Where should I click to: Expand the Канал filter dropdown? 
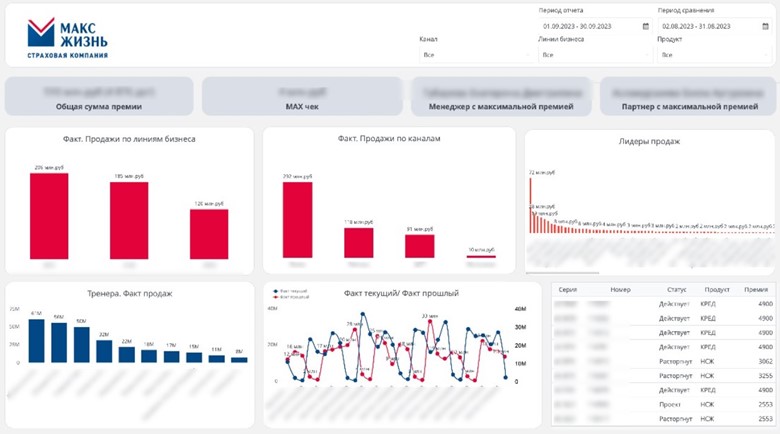point(477,55)
